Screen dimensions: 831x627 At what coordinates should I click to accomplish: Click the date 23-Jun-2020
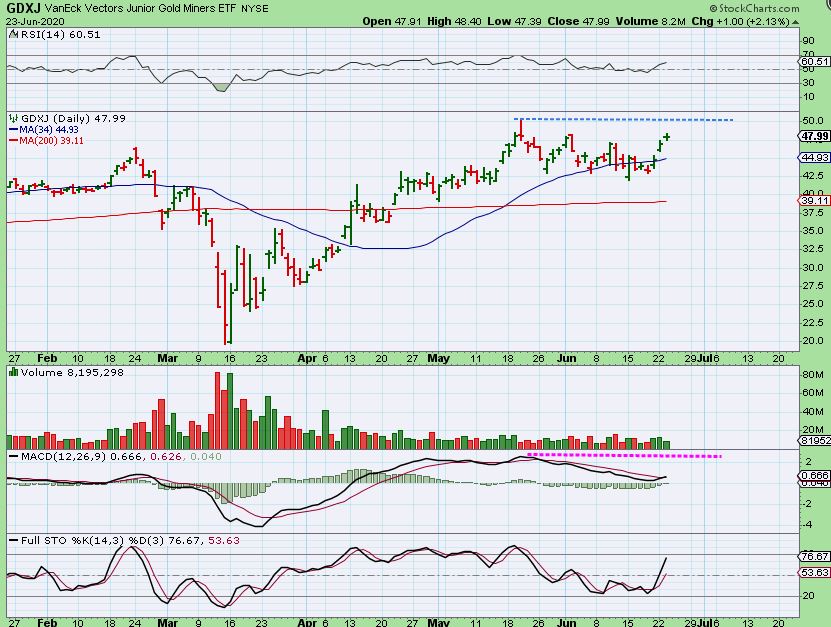pyautogui.click(x=35, y=22)
